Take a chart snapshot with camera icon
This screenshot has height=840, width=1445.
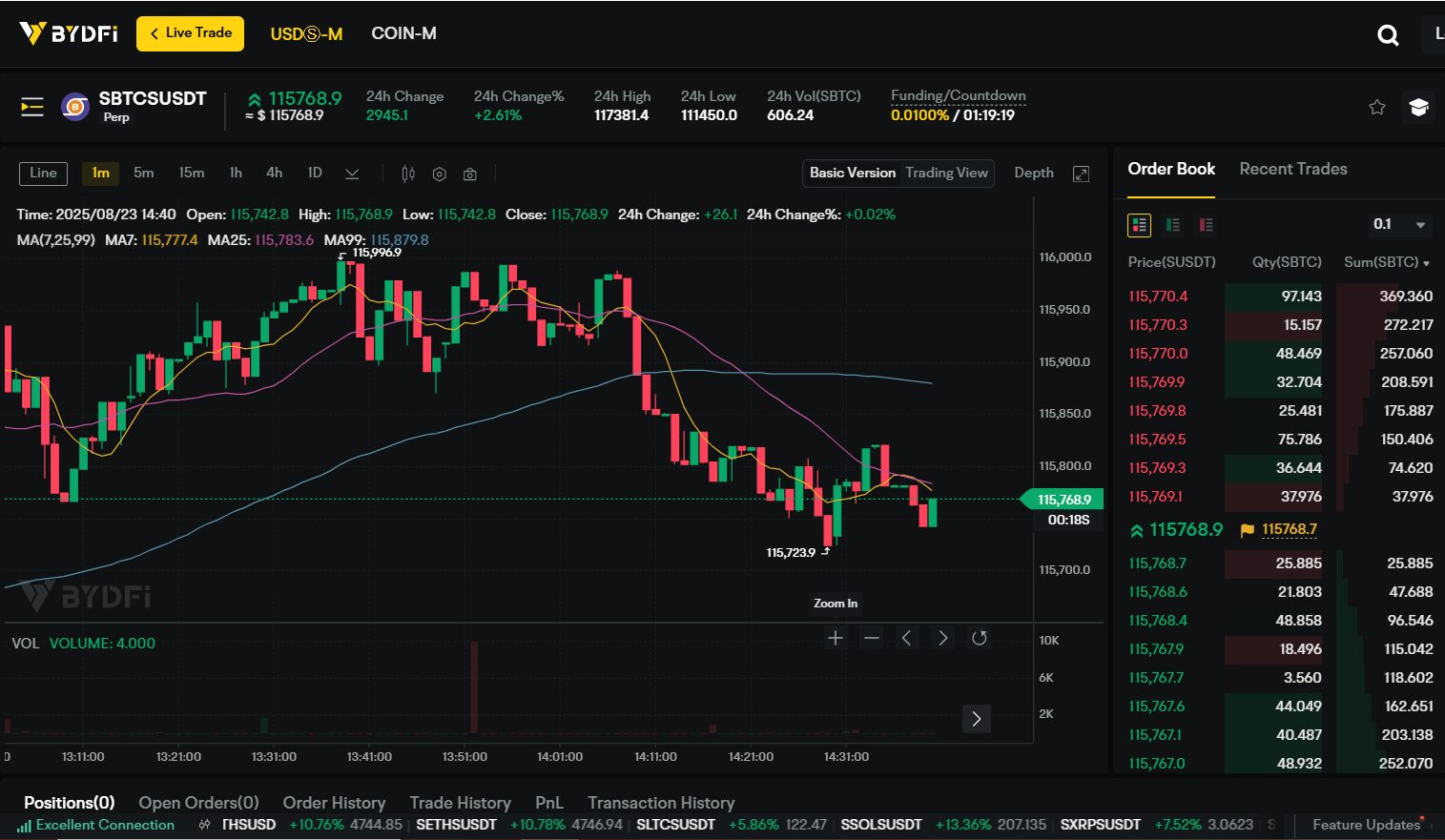point(470,174)
